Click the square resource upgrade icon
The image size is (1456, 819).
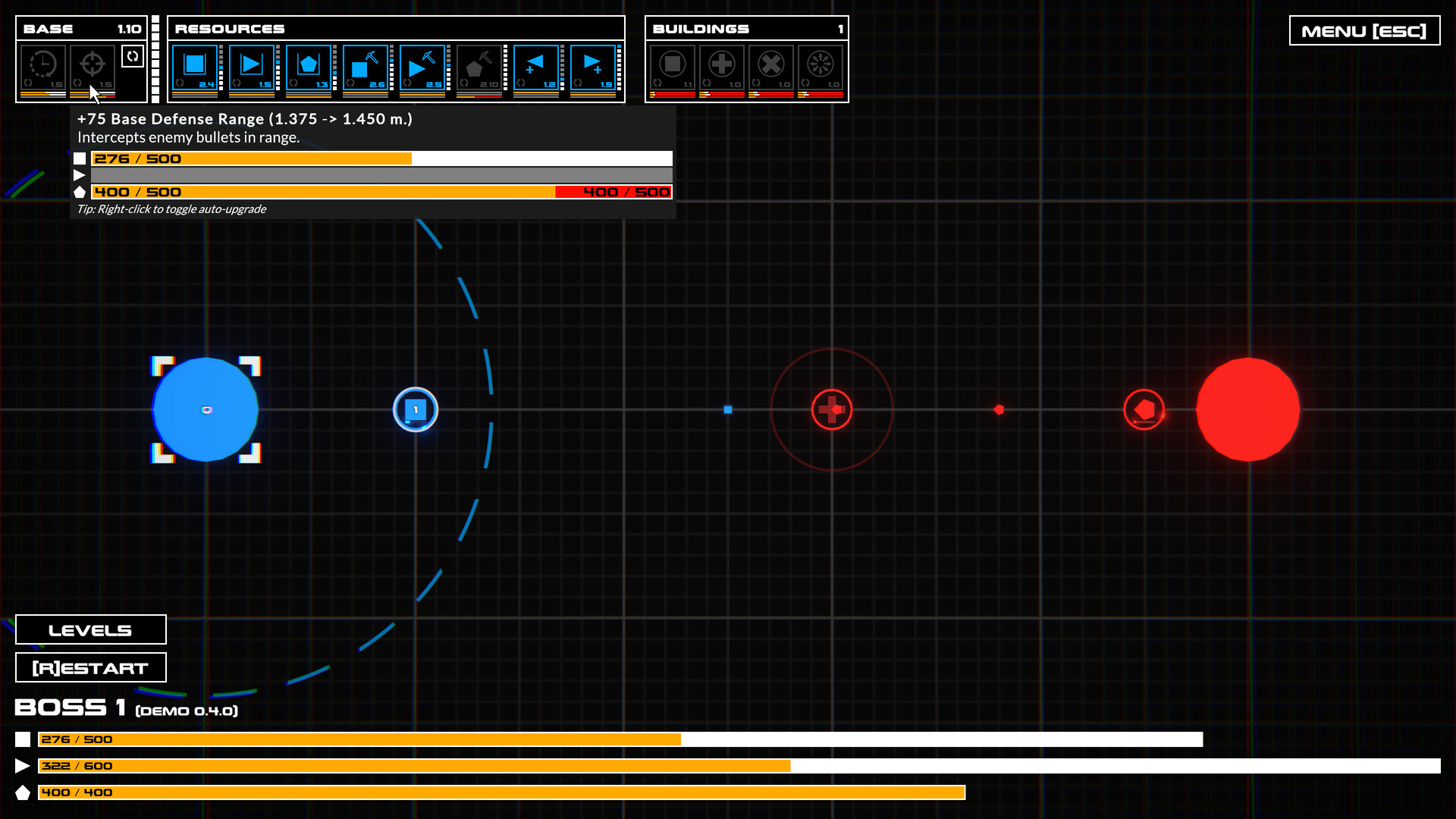tap(195, 65)
